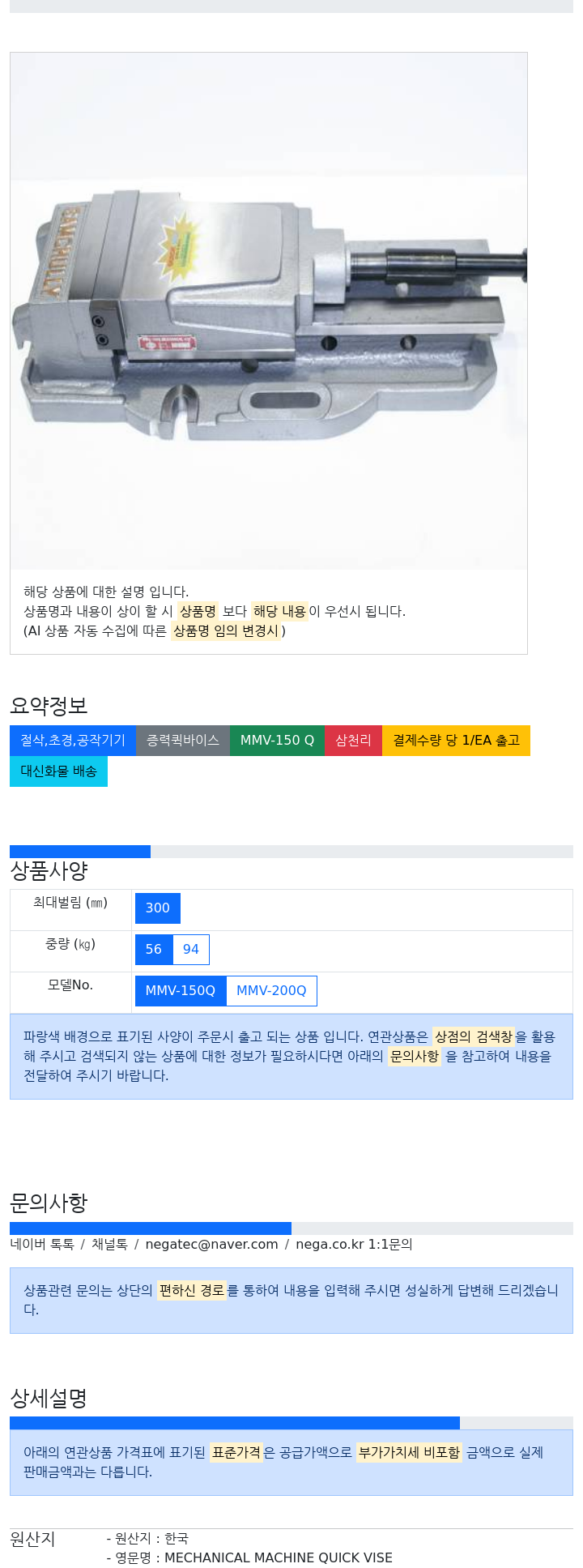Choose the 300 max opening option
583x1568 pixels.
point(158,908)
